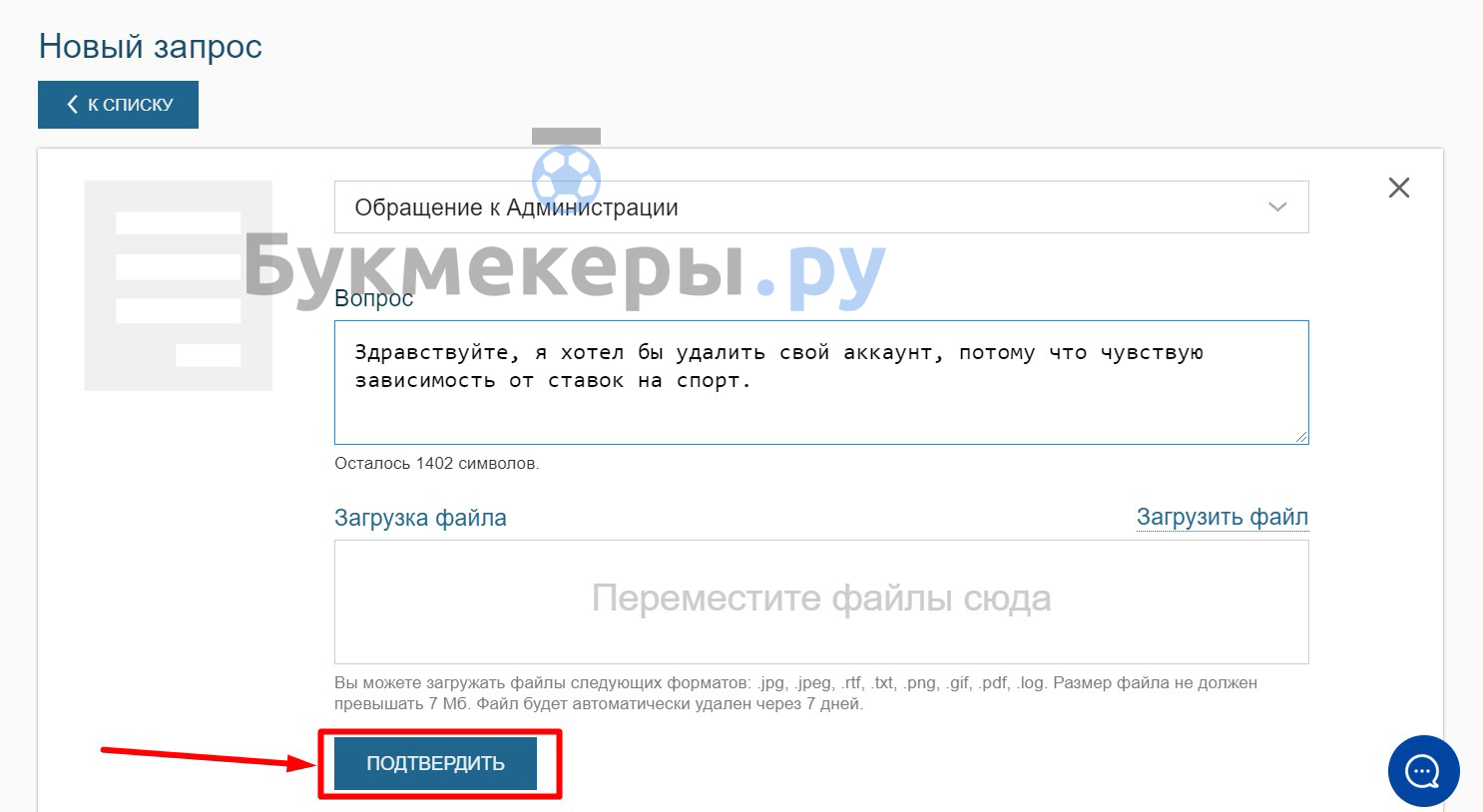Image resolution: width=1483 pixels, height=812 pixels.
Task: Click the Букмекеры.ру watermark text
Action: click(x=564, y=267)
